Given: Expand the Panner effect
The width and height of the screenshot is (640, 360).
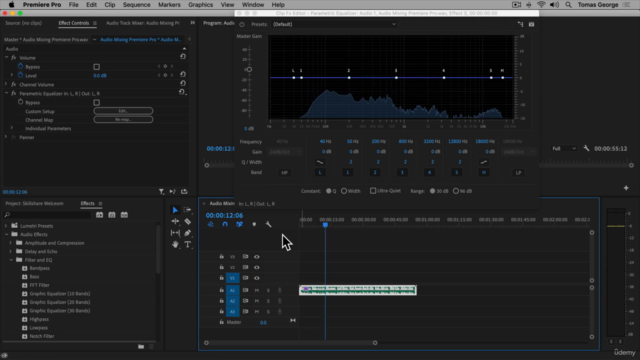Looking at the screenshot, I should [x=6, y=137].
